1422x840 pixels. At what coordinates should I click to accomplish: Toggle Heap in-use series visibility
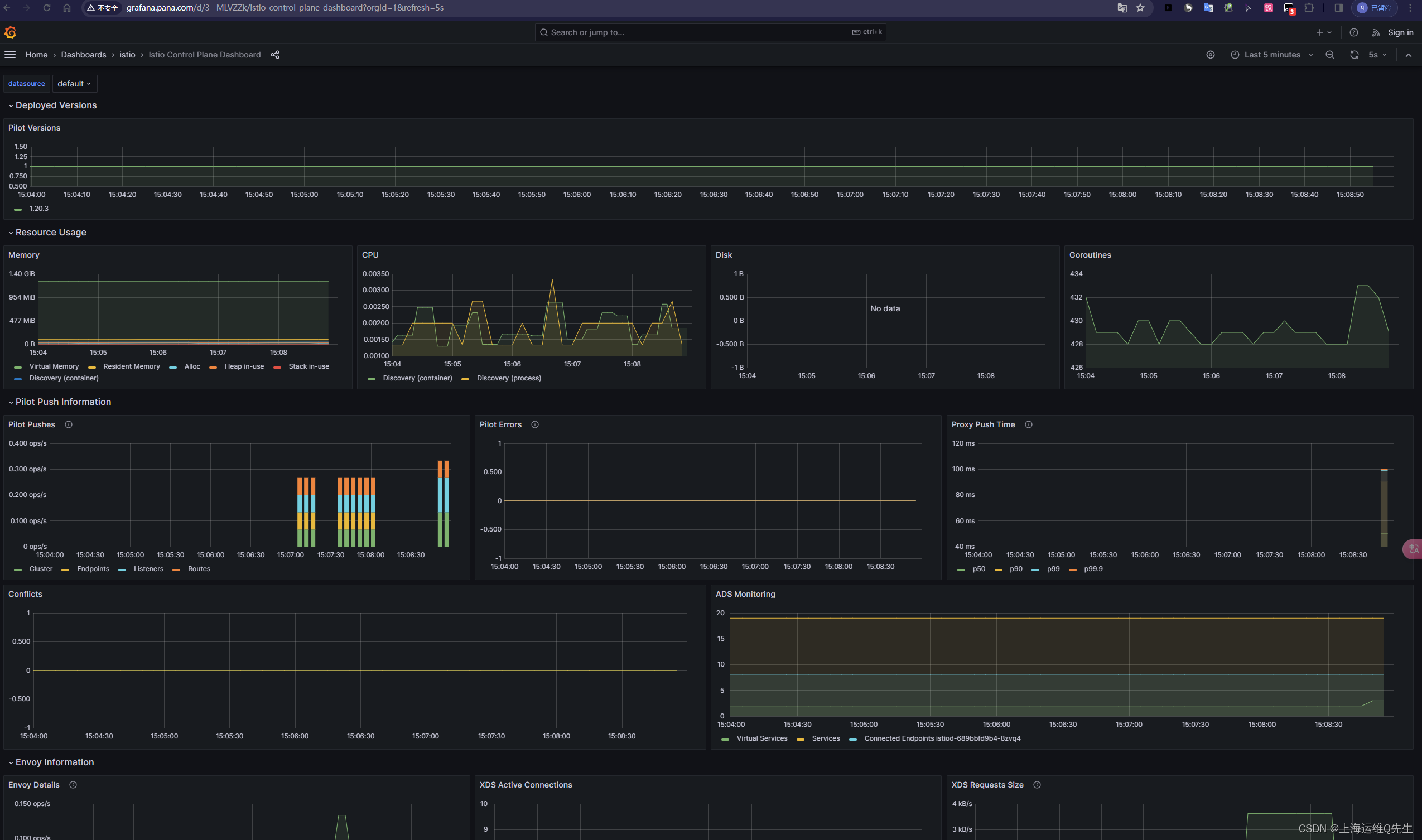[x=244, y=366]
